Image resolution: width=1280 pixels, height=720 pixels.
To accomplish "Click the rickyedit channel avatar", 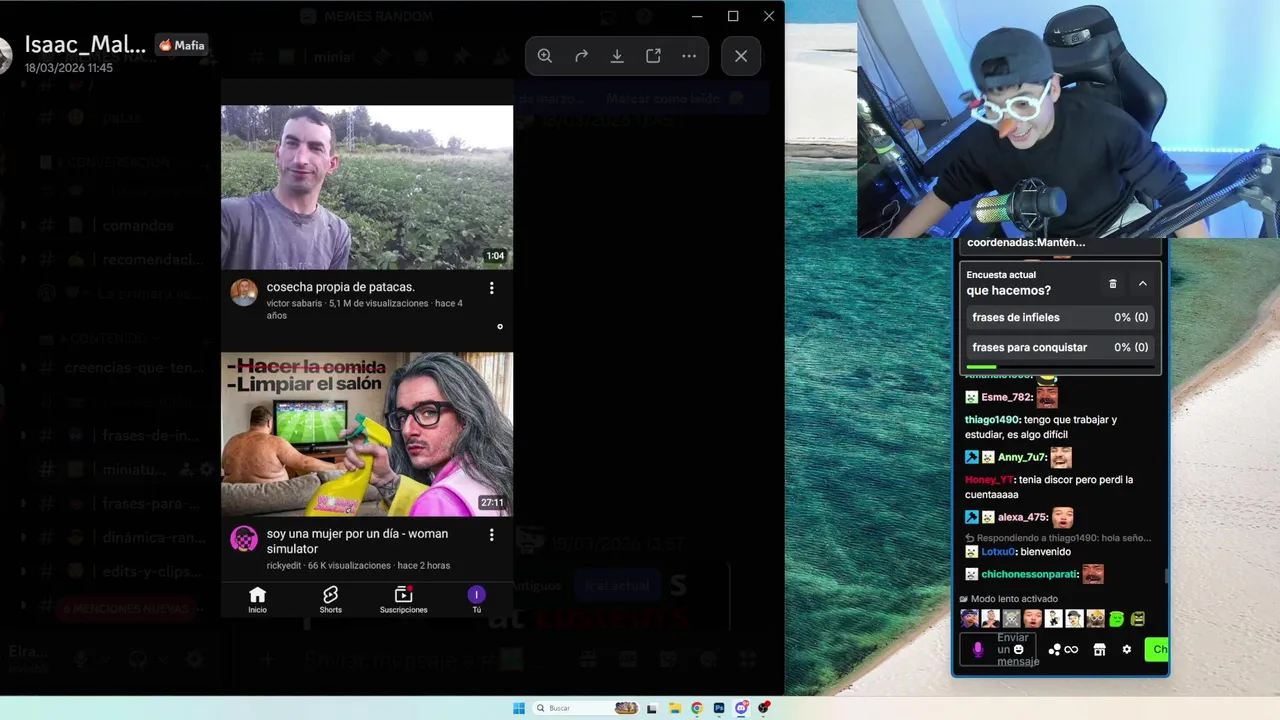I will tap(244, 539).
